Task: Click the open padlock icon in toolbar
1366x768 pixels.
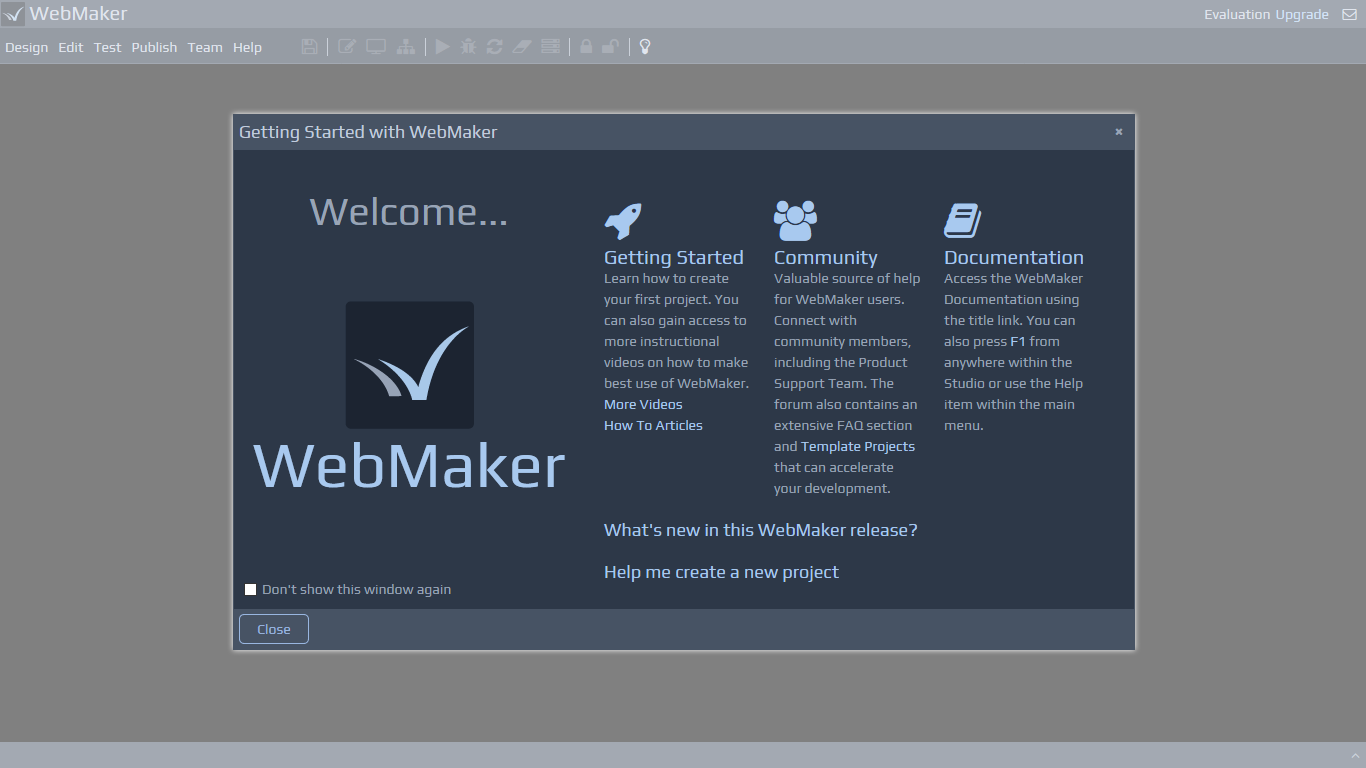Action: point(610,46)
